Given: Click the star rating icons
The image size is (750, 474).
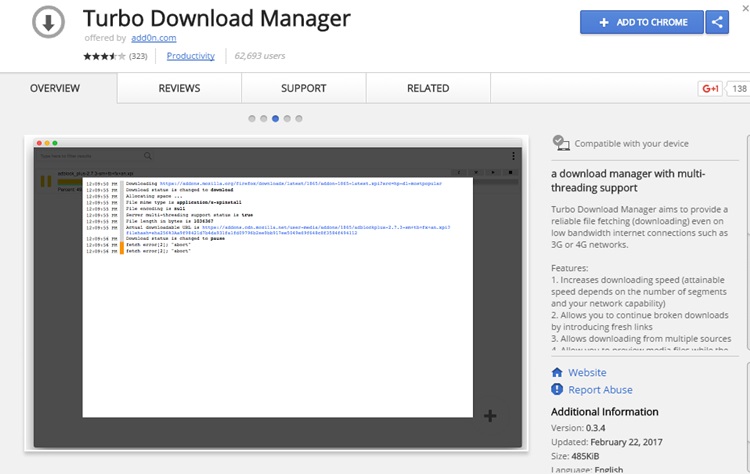Looking at the screenshot, I should tap(104, 56).
